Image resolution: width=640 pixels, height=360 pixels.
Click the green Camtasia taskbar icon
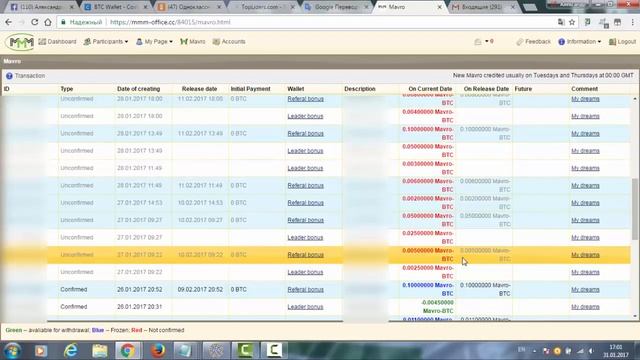point(245,351)
